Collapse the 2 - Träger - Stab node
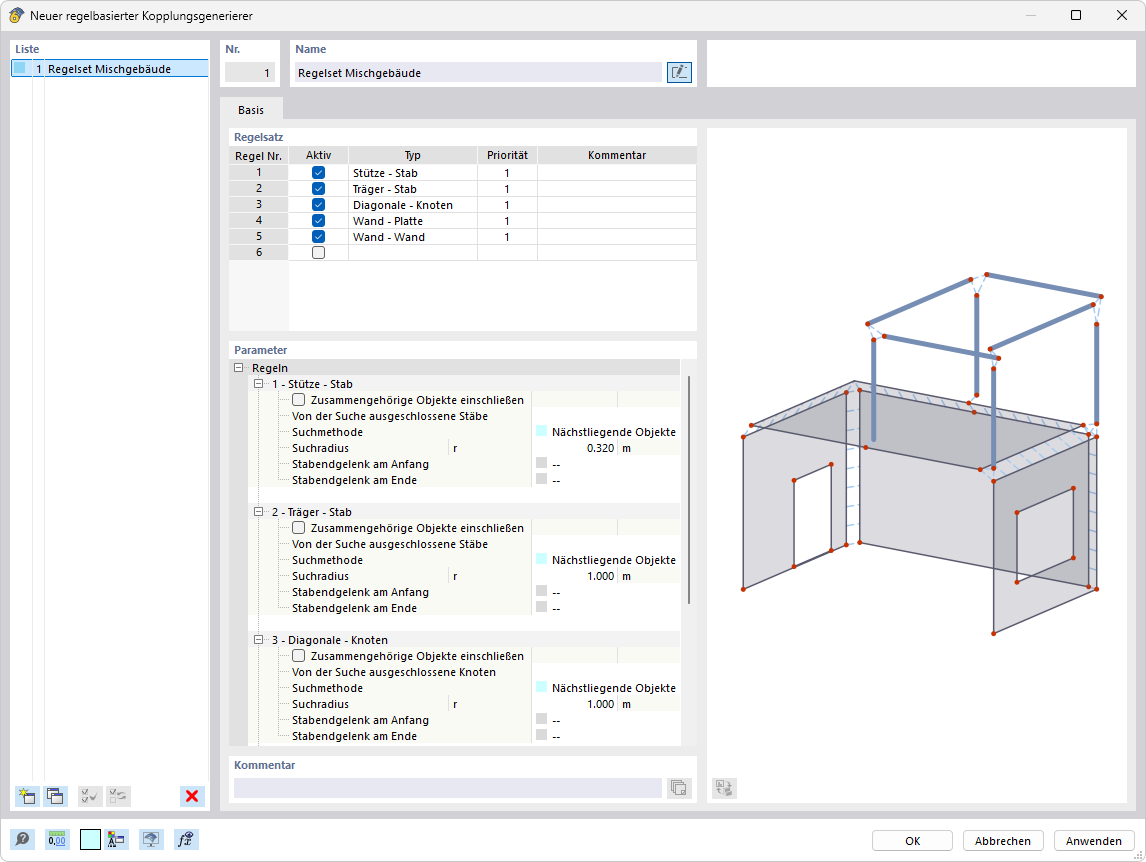 258,512
